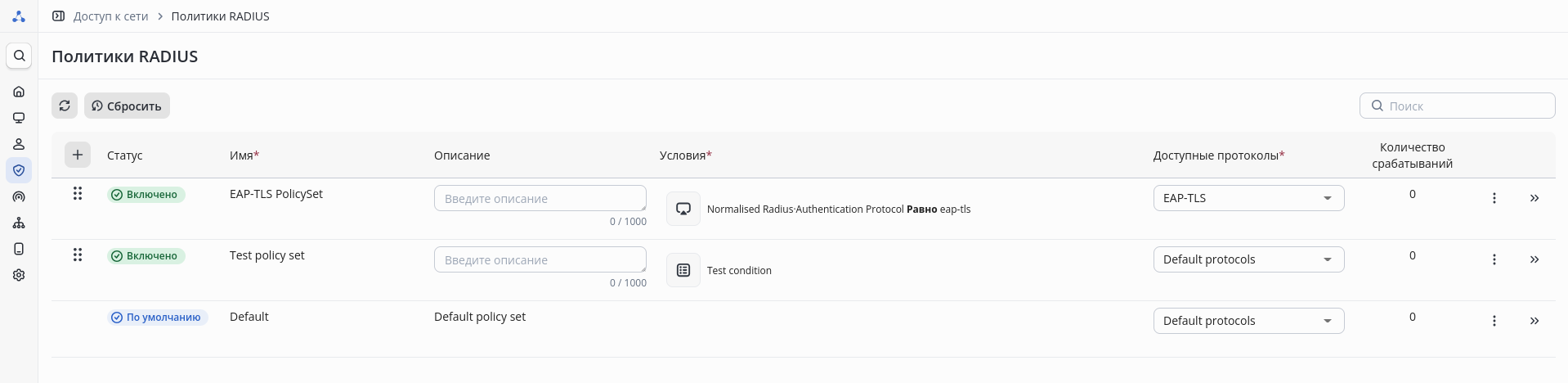Click the description field for EAP-TLS PolicySet
Screen dimensions: 1568x383
pyautogui.click(x=540, y=199)
